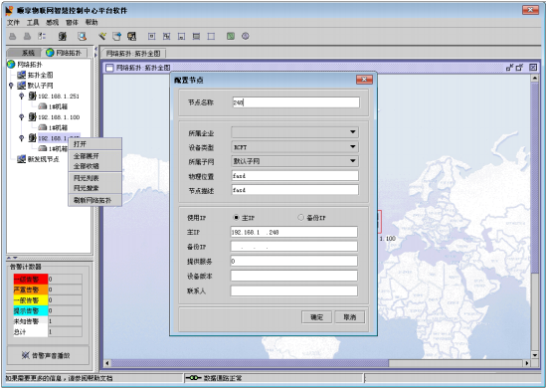Click the red 一级告警 color block
The width and height of the screenshot is (548, 390).
coord(31,279)
